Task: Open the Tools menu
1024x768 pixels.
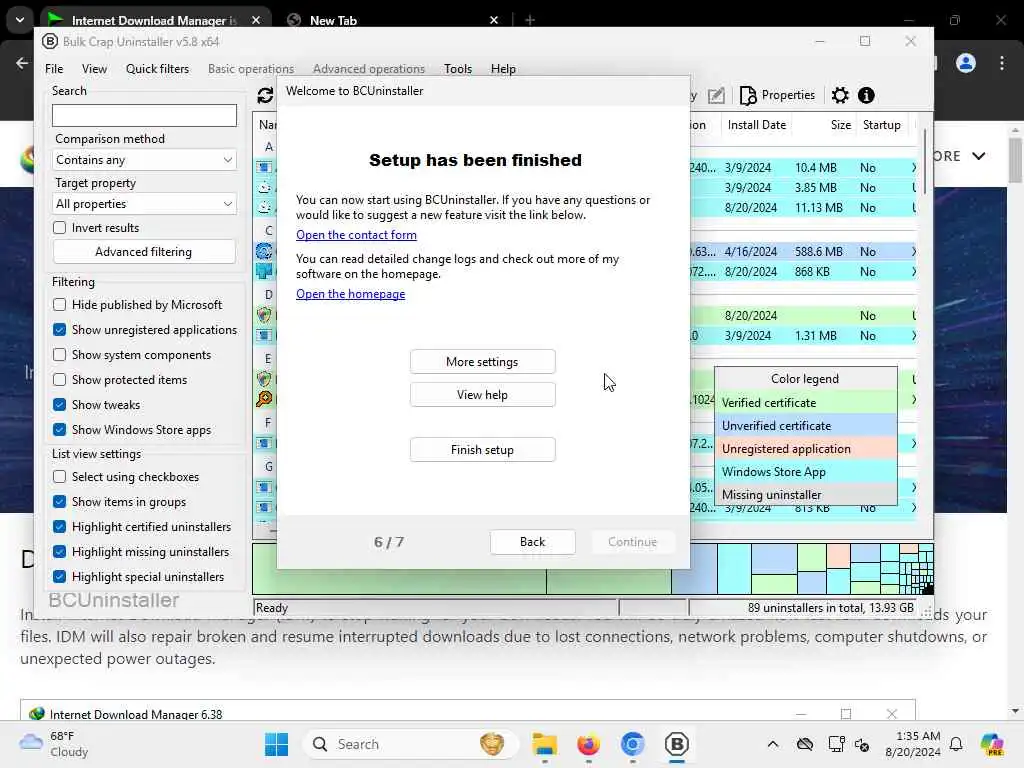Action: [x=458, y=69]
